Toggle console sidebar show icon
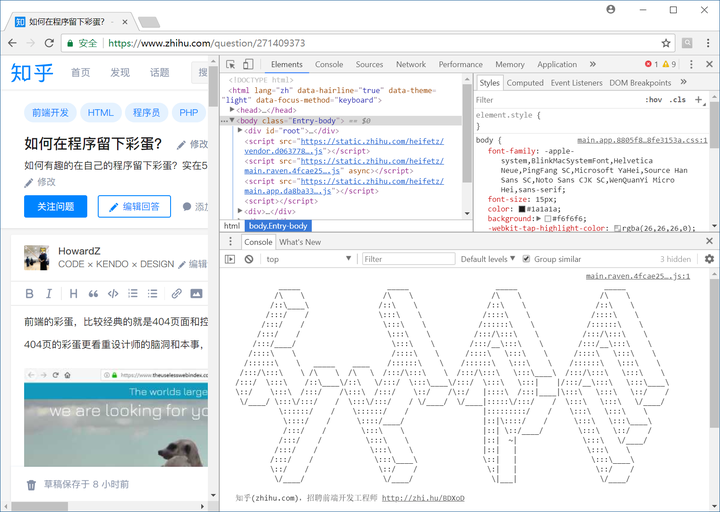The width and height of the screenshot is (720, 512). (230, 259)
